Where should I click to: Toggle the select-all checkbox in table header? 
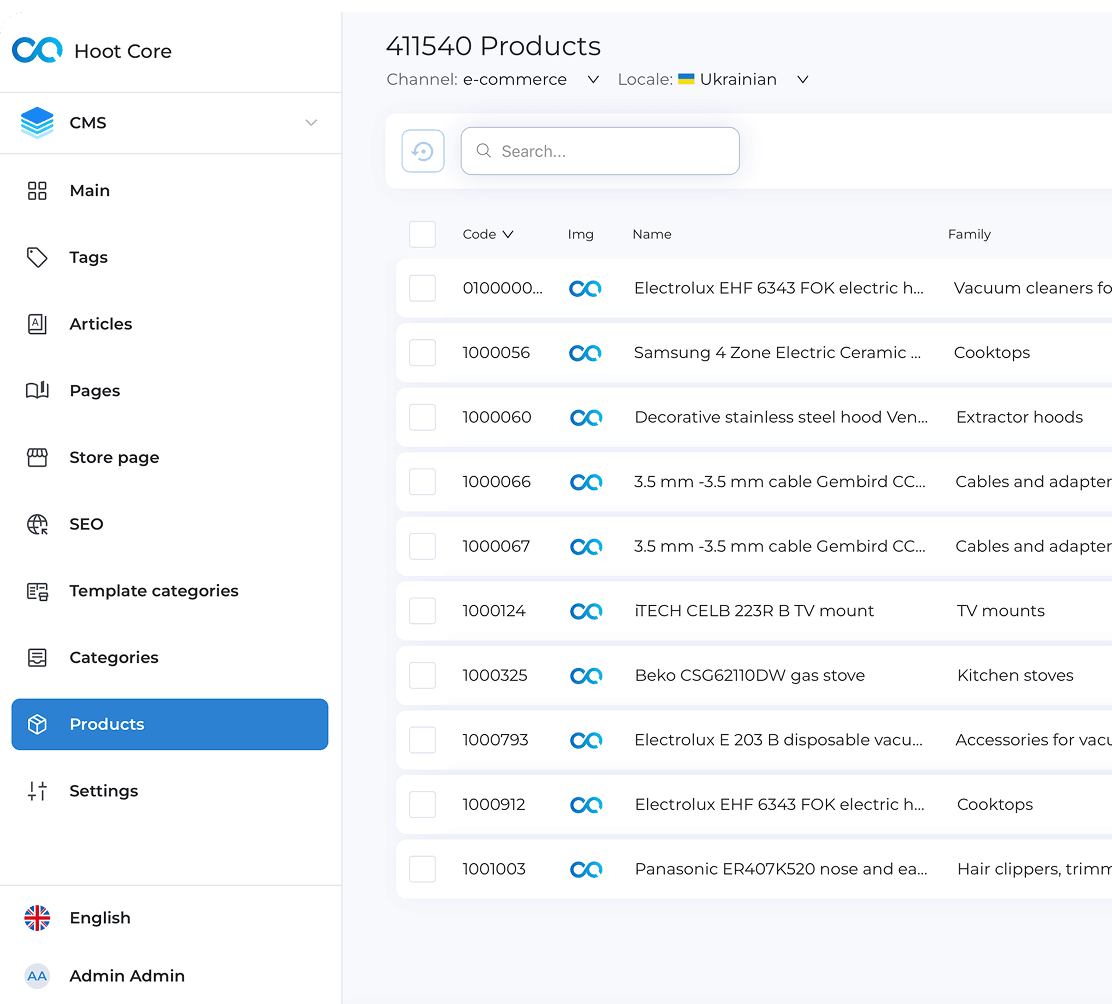tap(423, 234)
